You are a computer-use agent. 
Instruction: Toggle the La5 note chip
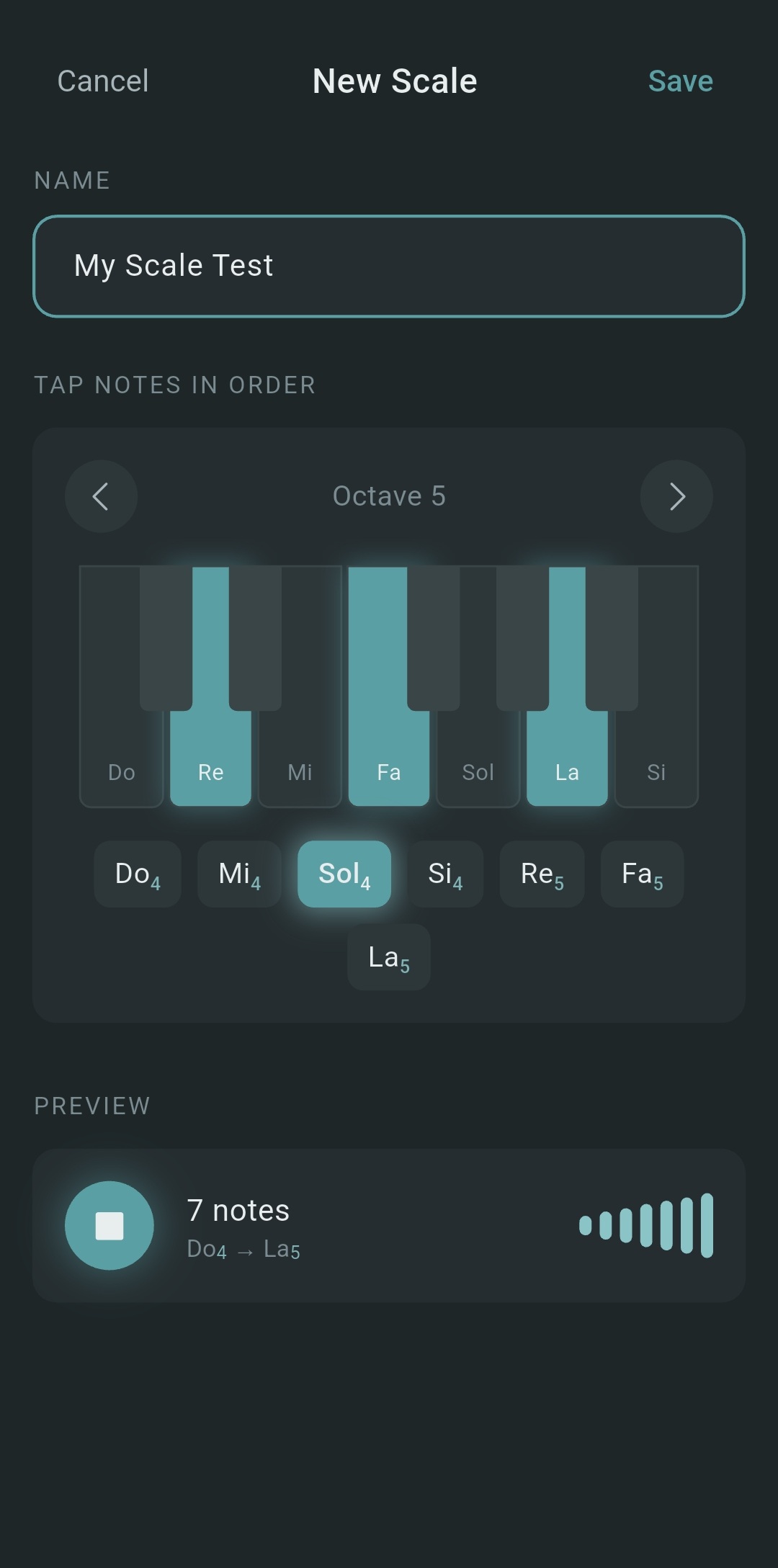[388, 957]
